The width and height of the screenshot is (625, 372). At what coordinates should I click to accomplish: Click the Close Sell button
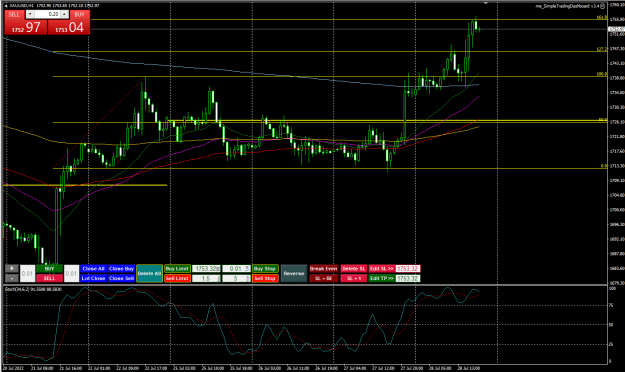click(121, 278)
